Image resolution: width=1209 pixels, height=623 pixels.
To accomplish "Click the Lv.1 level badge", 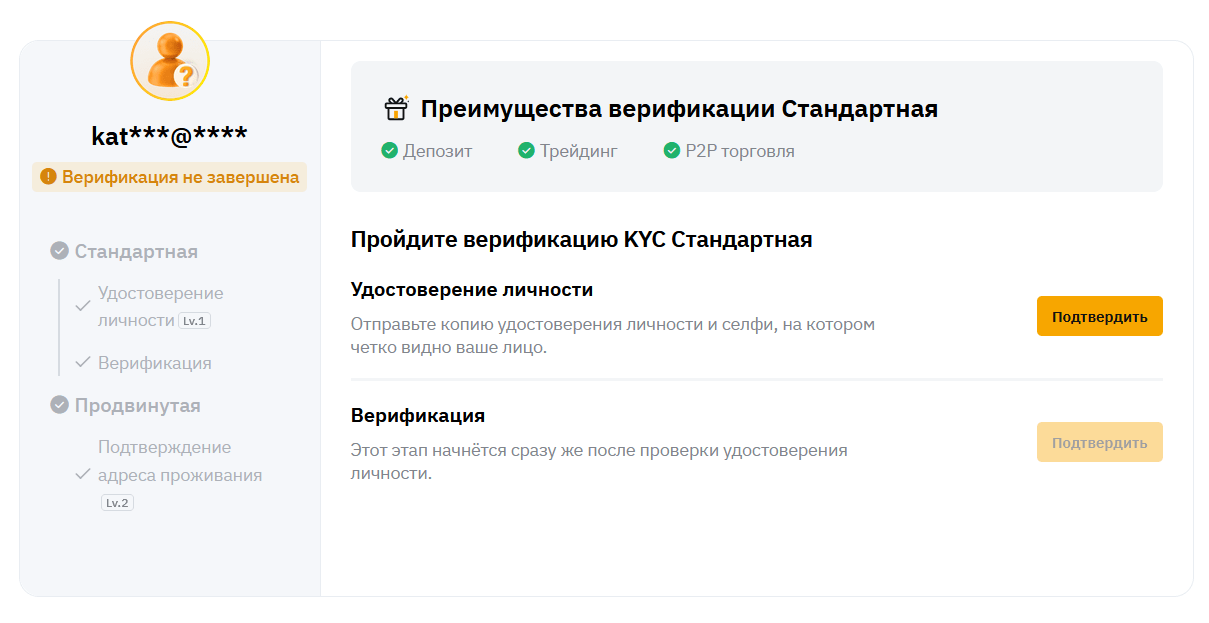I will [195, 321].
